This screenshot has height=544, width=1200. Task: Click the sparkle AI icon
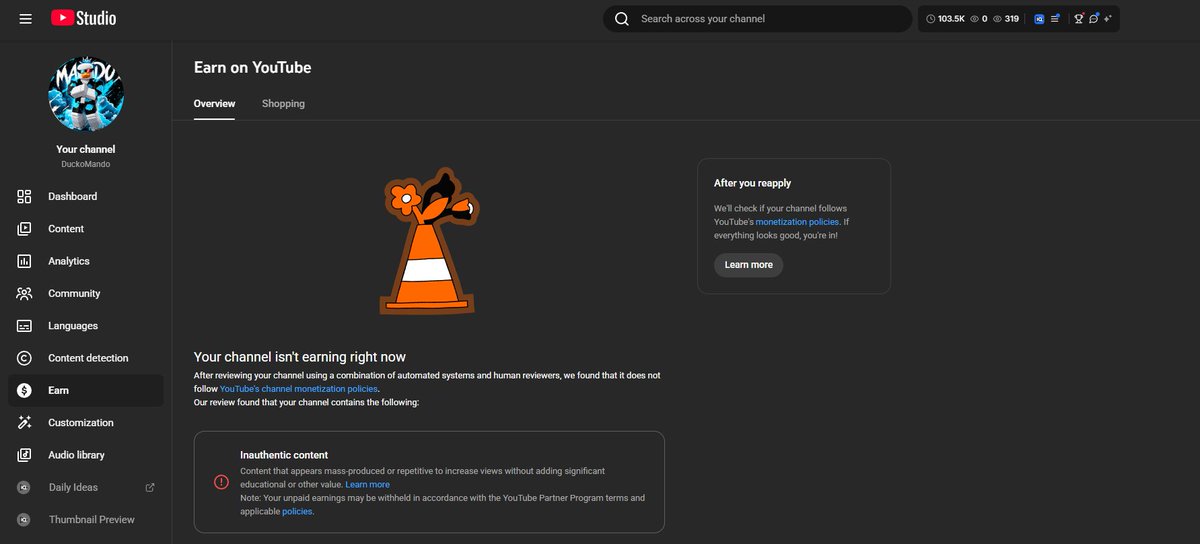pyautogui.click(x=1108, y=18)
